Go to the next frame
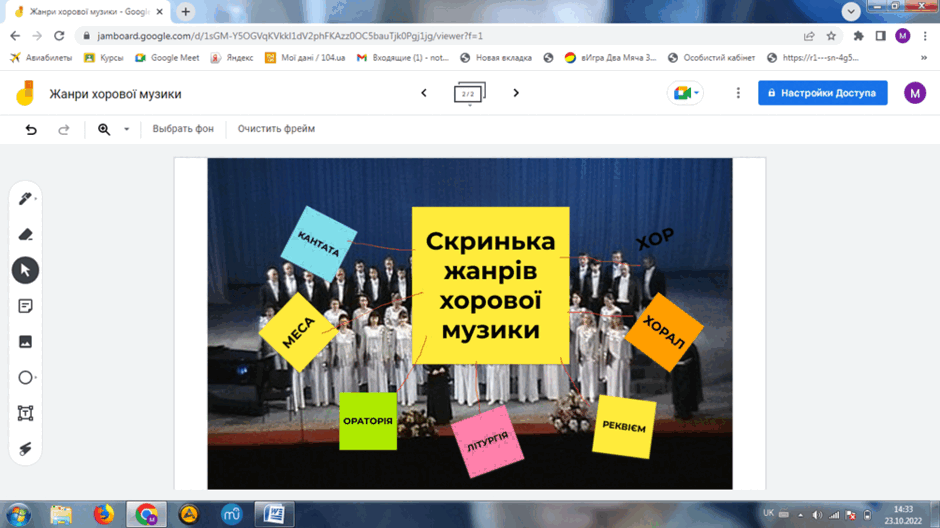Viewport: 940px width, 528px height. (516, 93)
